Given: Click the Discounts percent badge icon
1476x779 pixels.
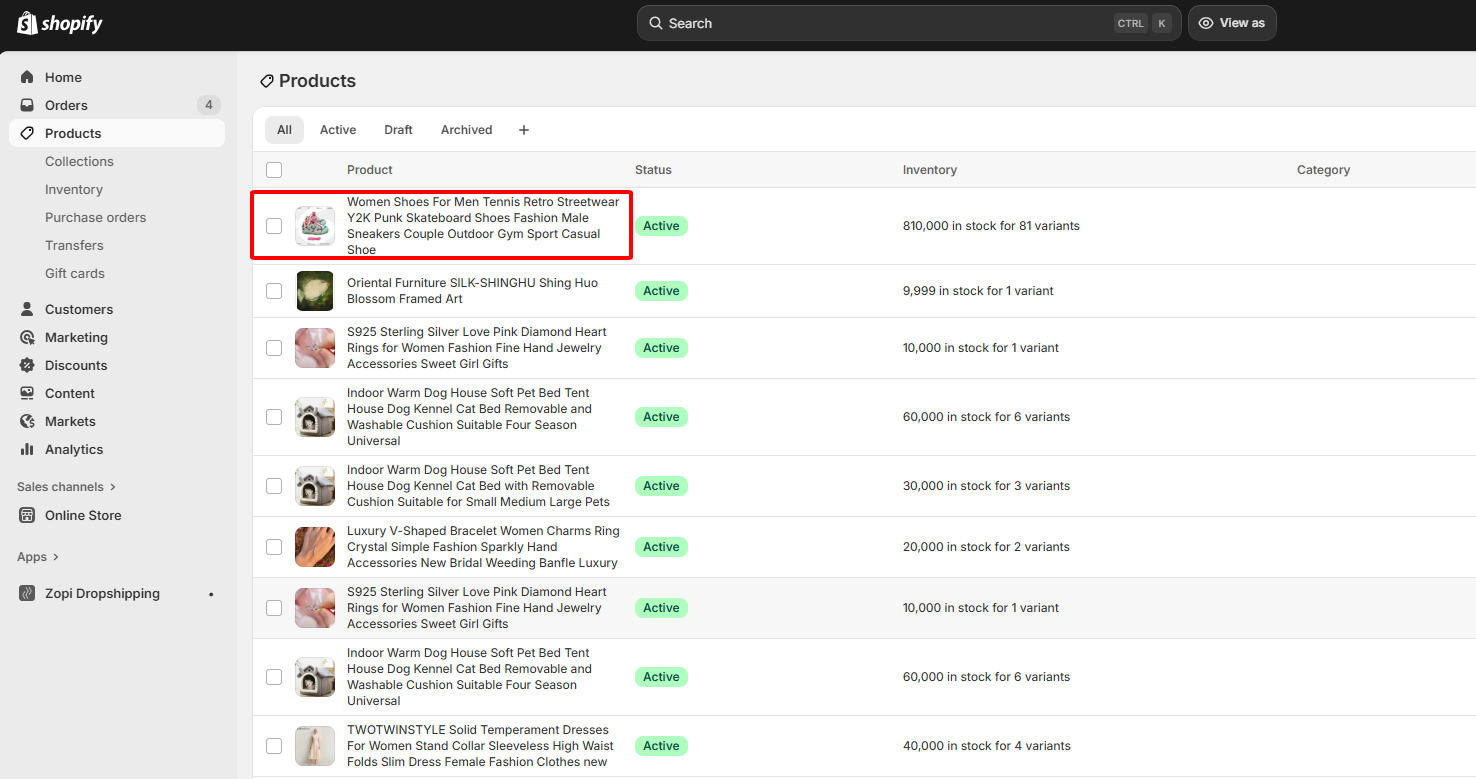Looking at the screenshot, I should tap(27, 365).
